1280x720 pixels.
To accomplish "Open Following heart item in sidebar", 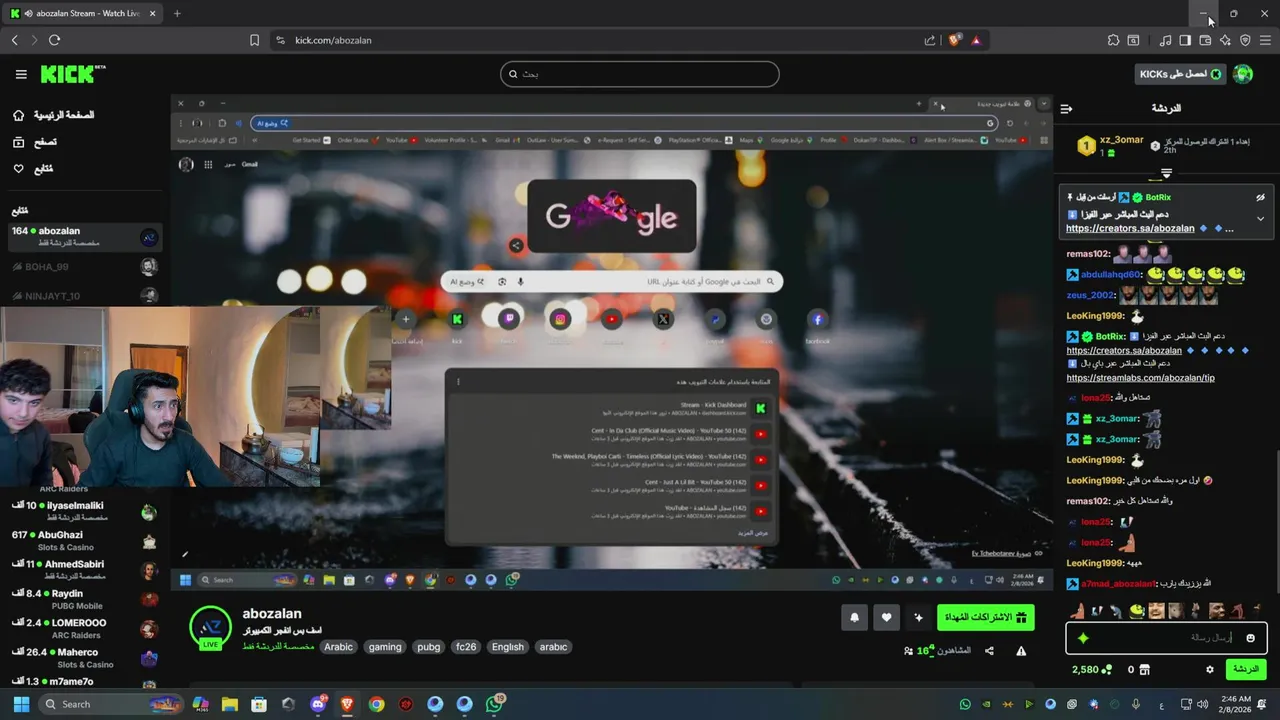I will click(32, 168).
